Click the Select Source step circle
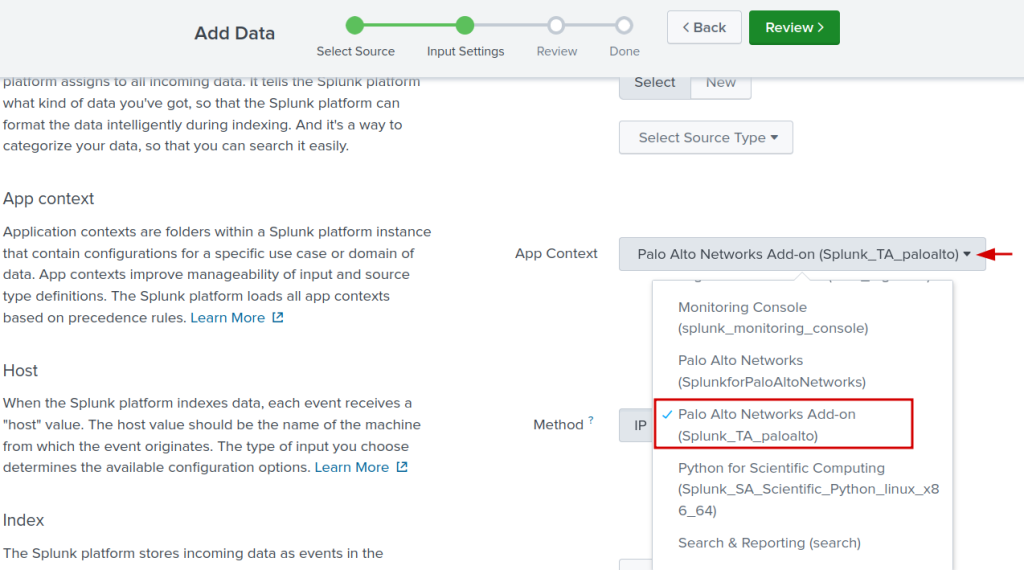The image size is (1024, 570). [x=355, y=25]
